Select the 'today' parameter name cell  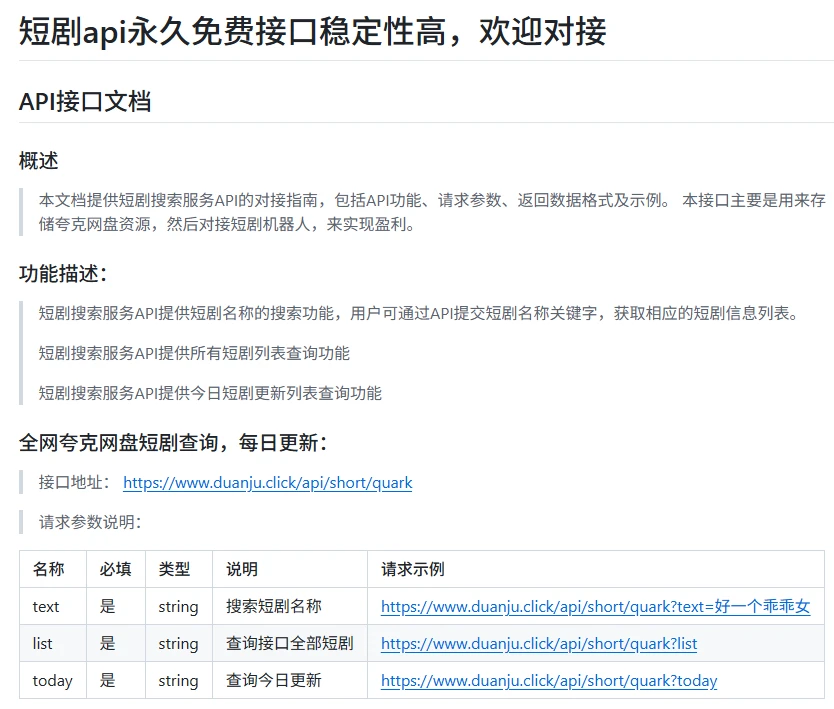click(52, 681)
